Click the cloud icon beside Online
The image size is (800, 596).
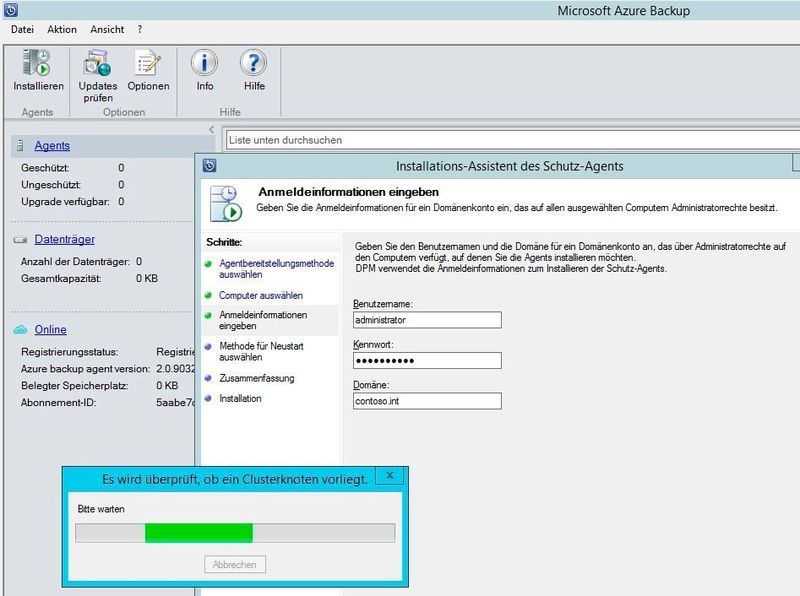(20, 330)
